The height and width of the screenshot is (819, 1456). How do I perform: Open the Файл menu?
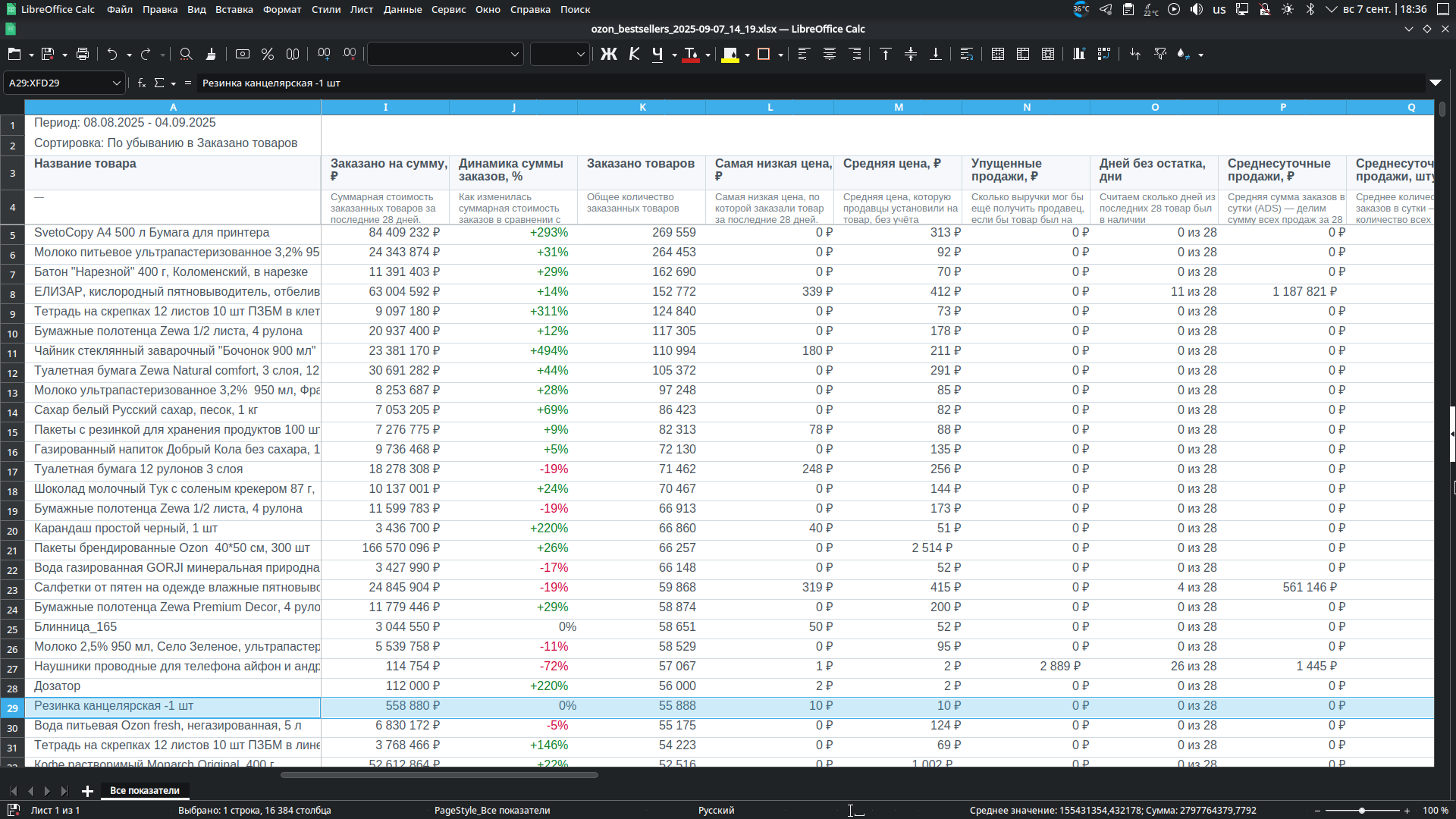120,9
